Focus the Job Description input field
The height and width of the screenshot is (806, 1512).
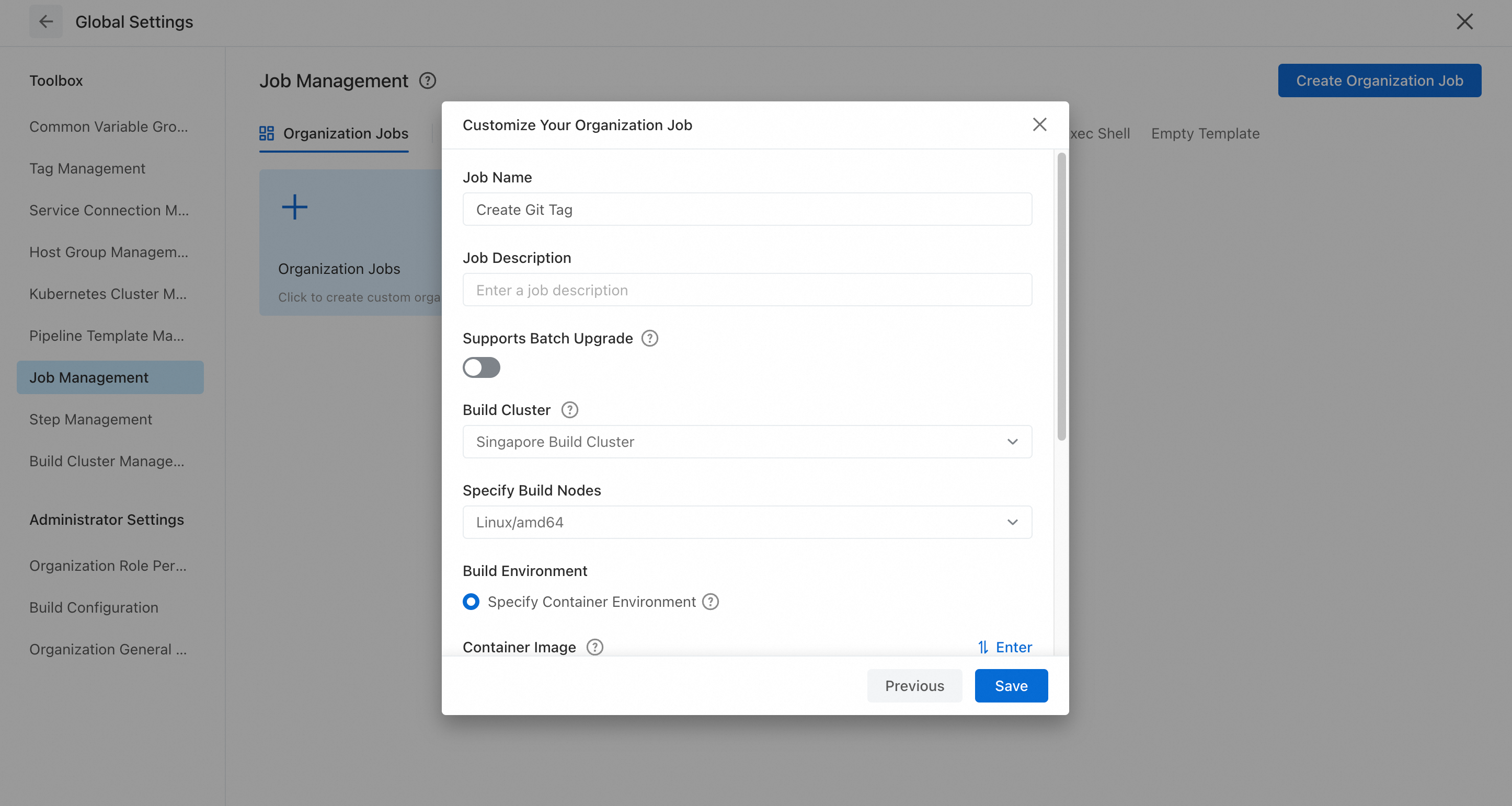(x=747, y=290)
